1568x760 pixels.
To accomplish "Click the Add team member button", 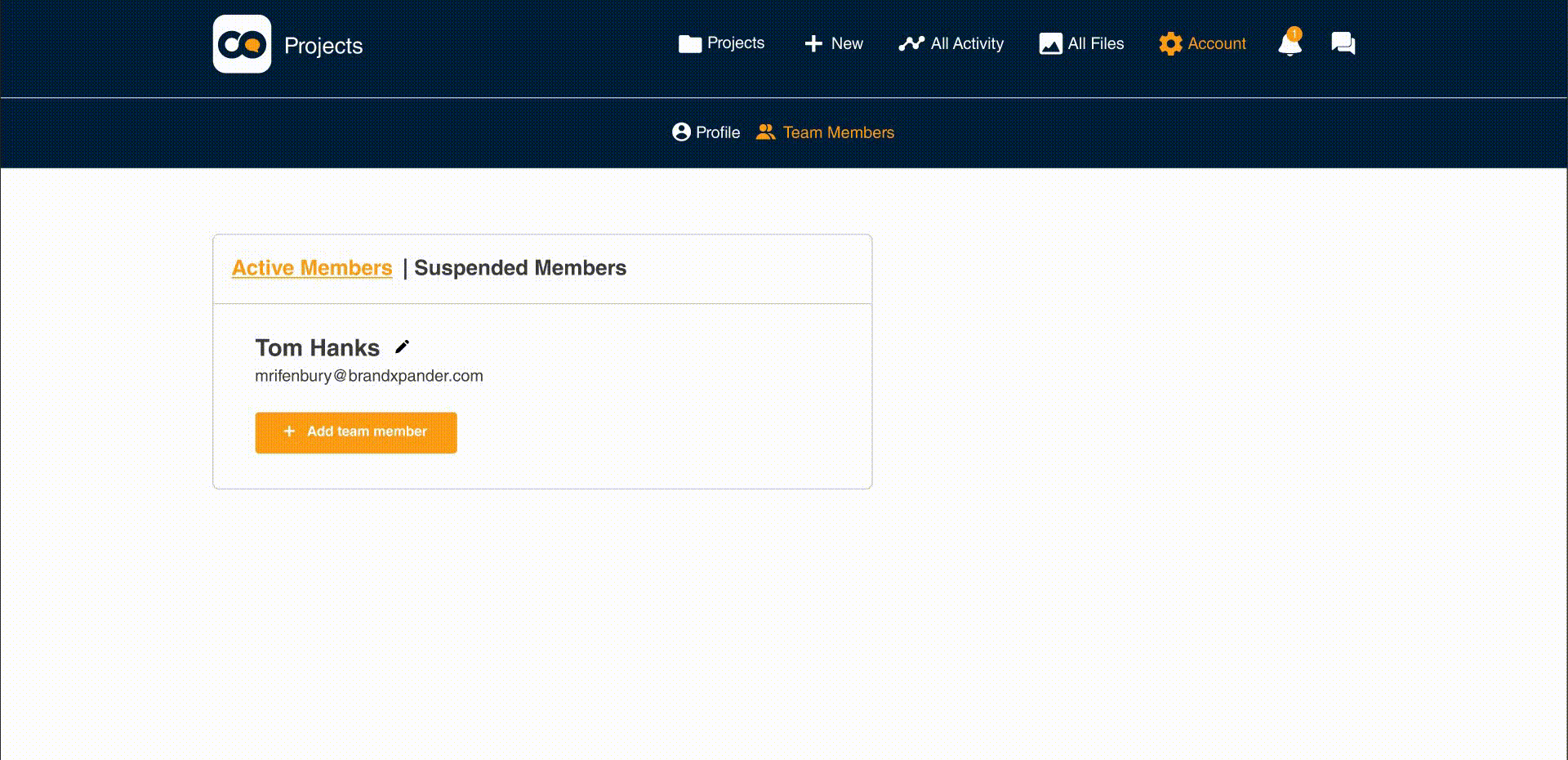I will point(356,432).
